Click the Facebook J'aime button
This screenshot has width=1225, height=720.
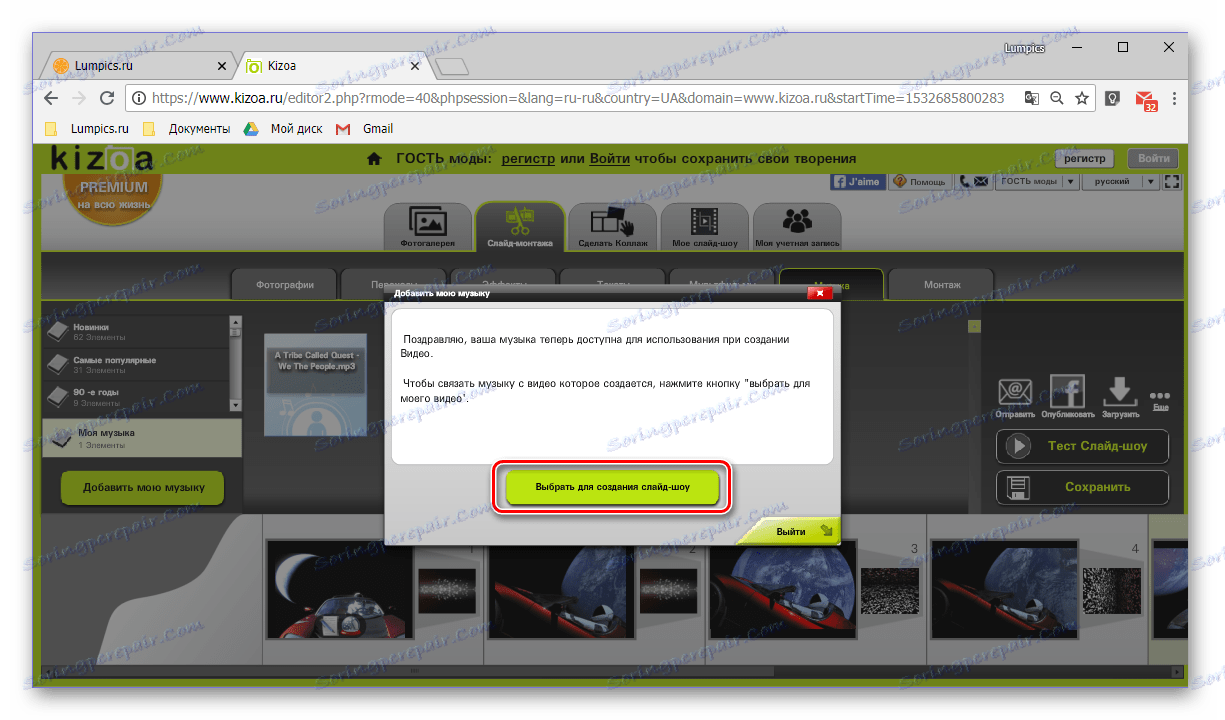click(x=858, y=182)
